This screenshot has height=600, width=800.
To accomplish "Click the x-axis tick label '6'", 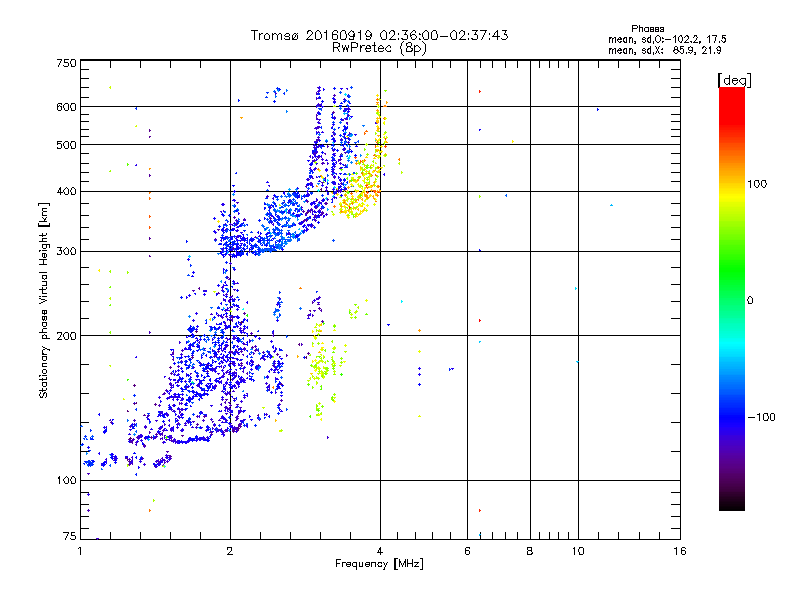I will tap(467, 551).
